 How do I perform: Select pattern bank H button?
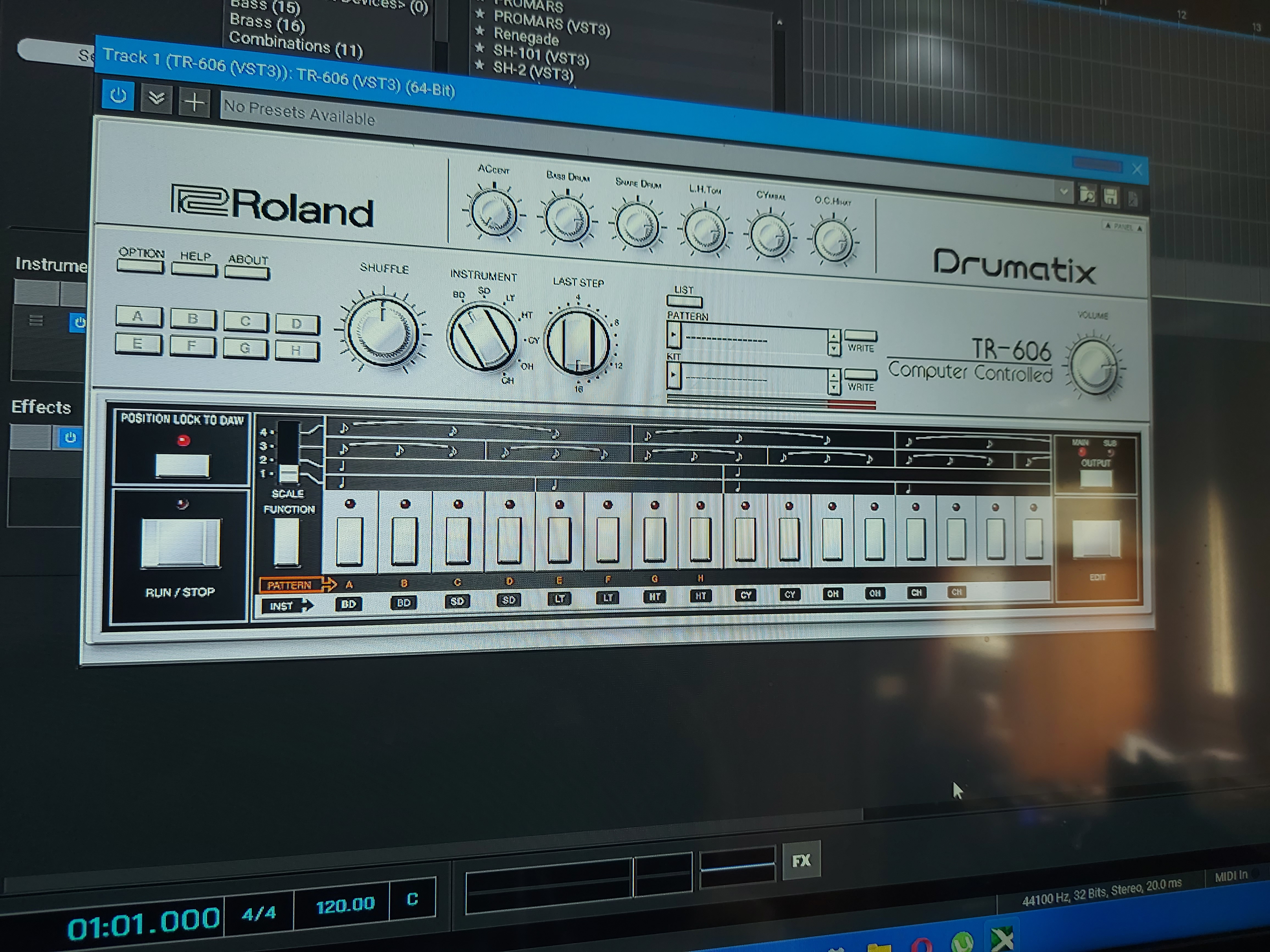point(296,350)
